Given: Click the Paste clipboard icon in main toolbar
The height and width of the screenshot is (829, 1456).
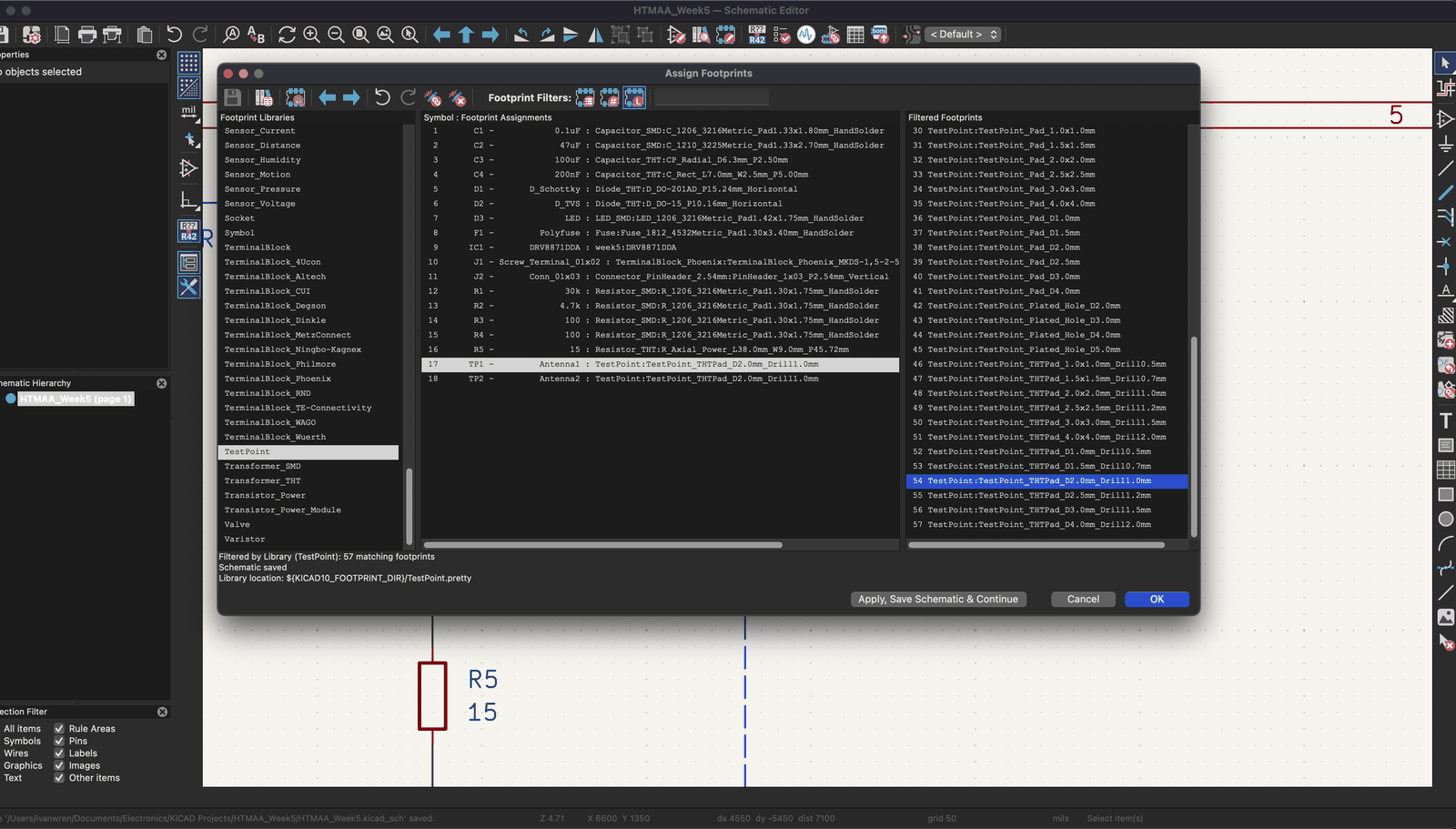Looking at the screenshot, I should pyautogui.click(x=145, y=35).
